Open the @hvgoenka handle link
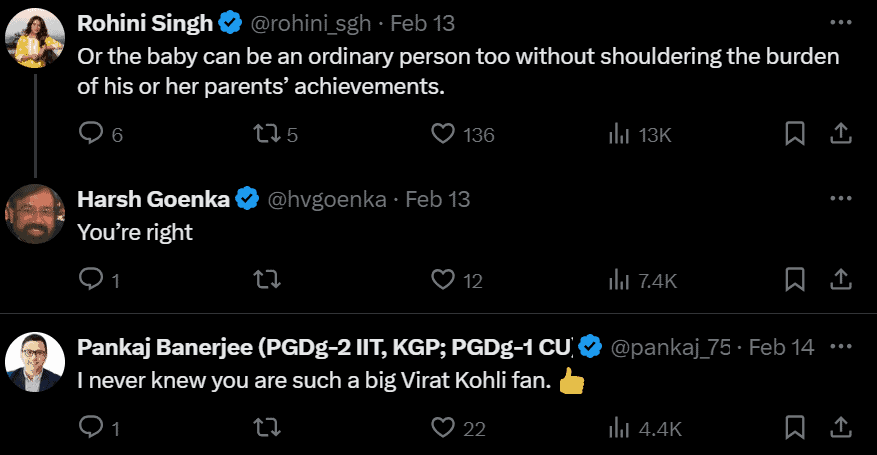Viewport: 877px width, 455px height. tap(327, 200)
